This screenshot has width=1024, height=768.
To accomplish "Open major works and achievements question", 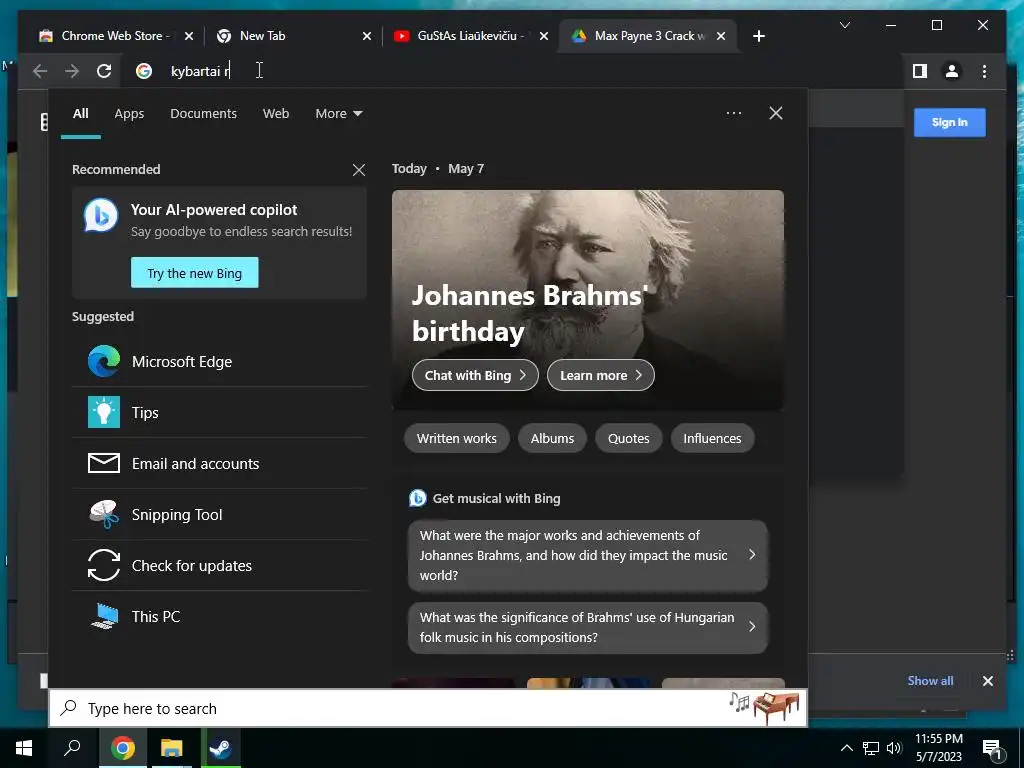I will click(x=588, y=555).
